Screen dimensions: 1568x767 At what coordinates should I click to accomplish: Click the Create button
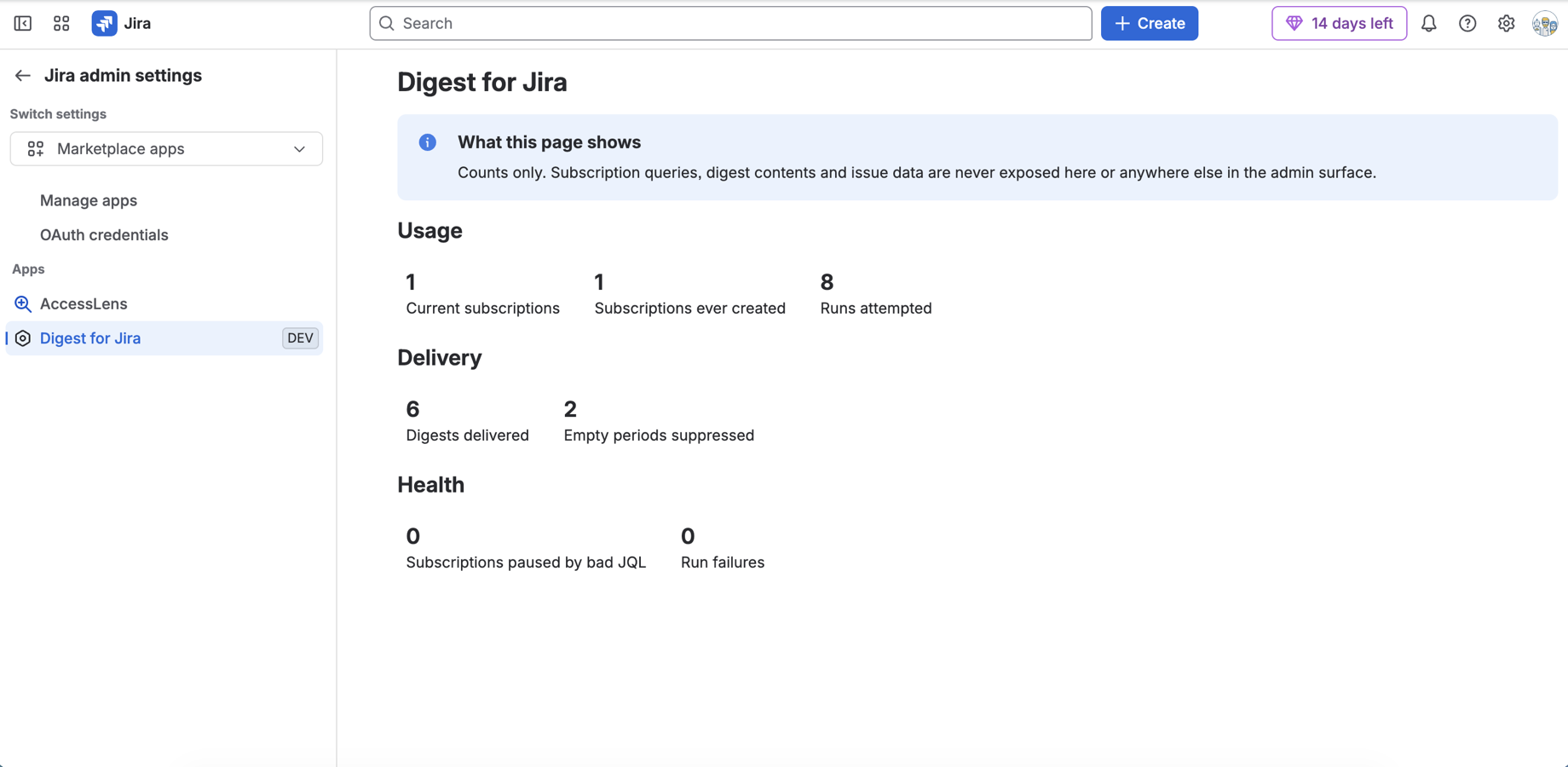tap(1149, 23)
